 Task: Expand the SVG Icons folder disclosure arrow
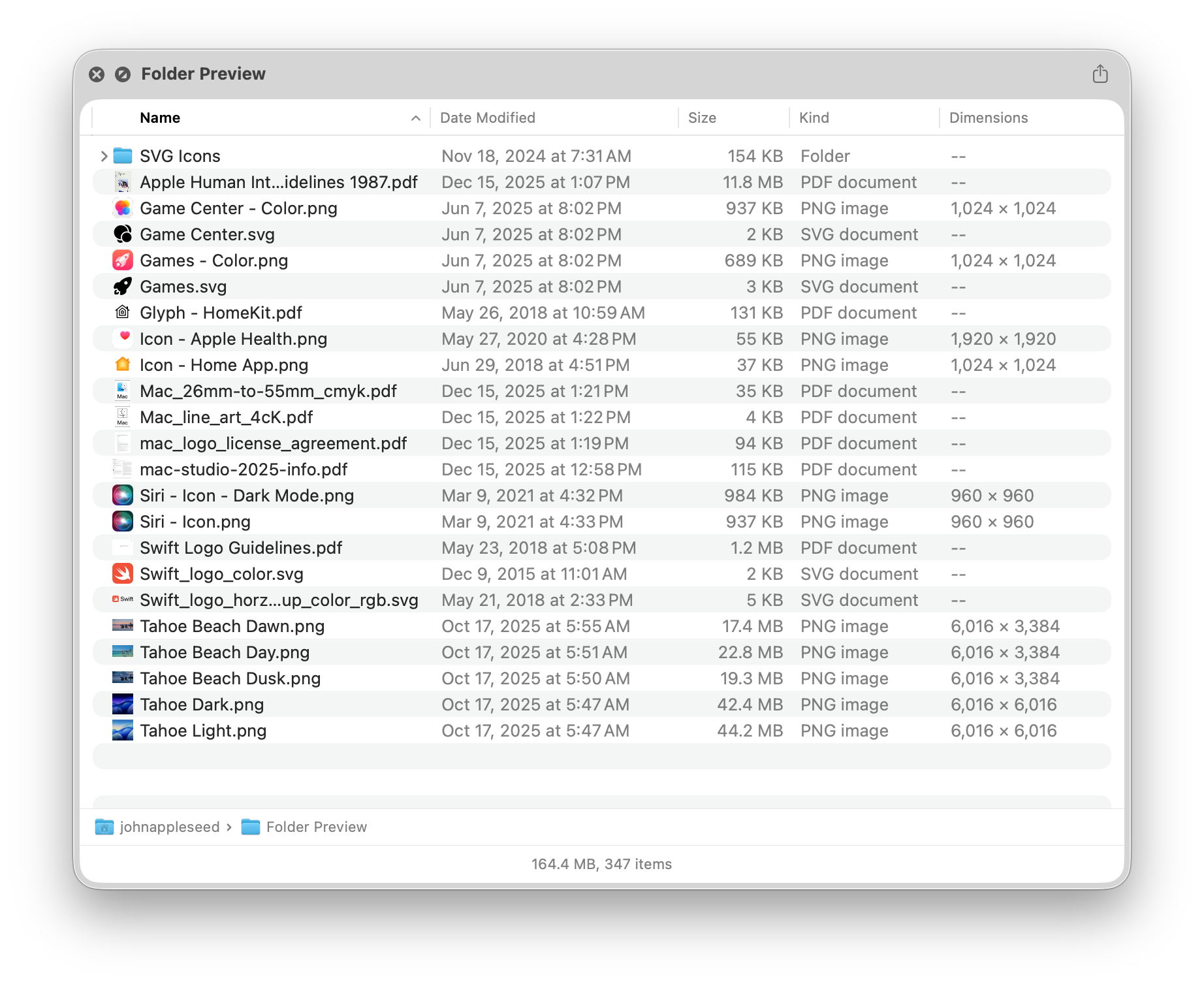coord(104,156)
